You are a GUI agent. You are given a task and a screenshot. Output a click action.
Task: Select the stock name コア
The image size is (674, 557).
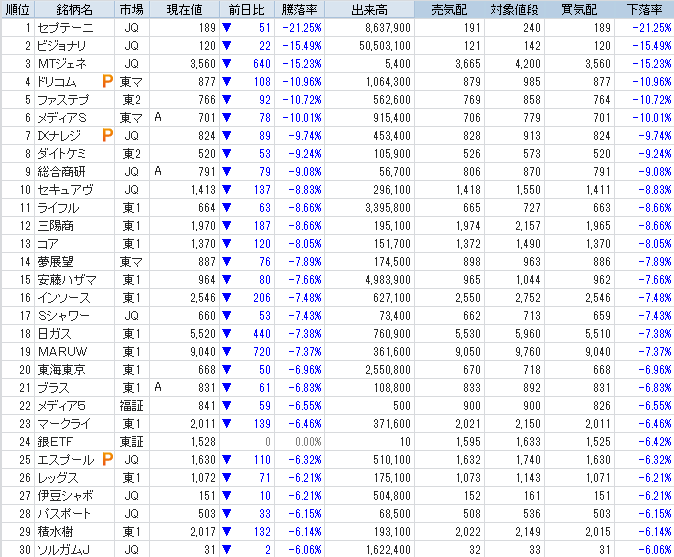tap(48, 244)
